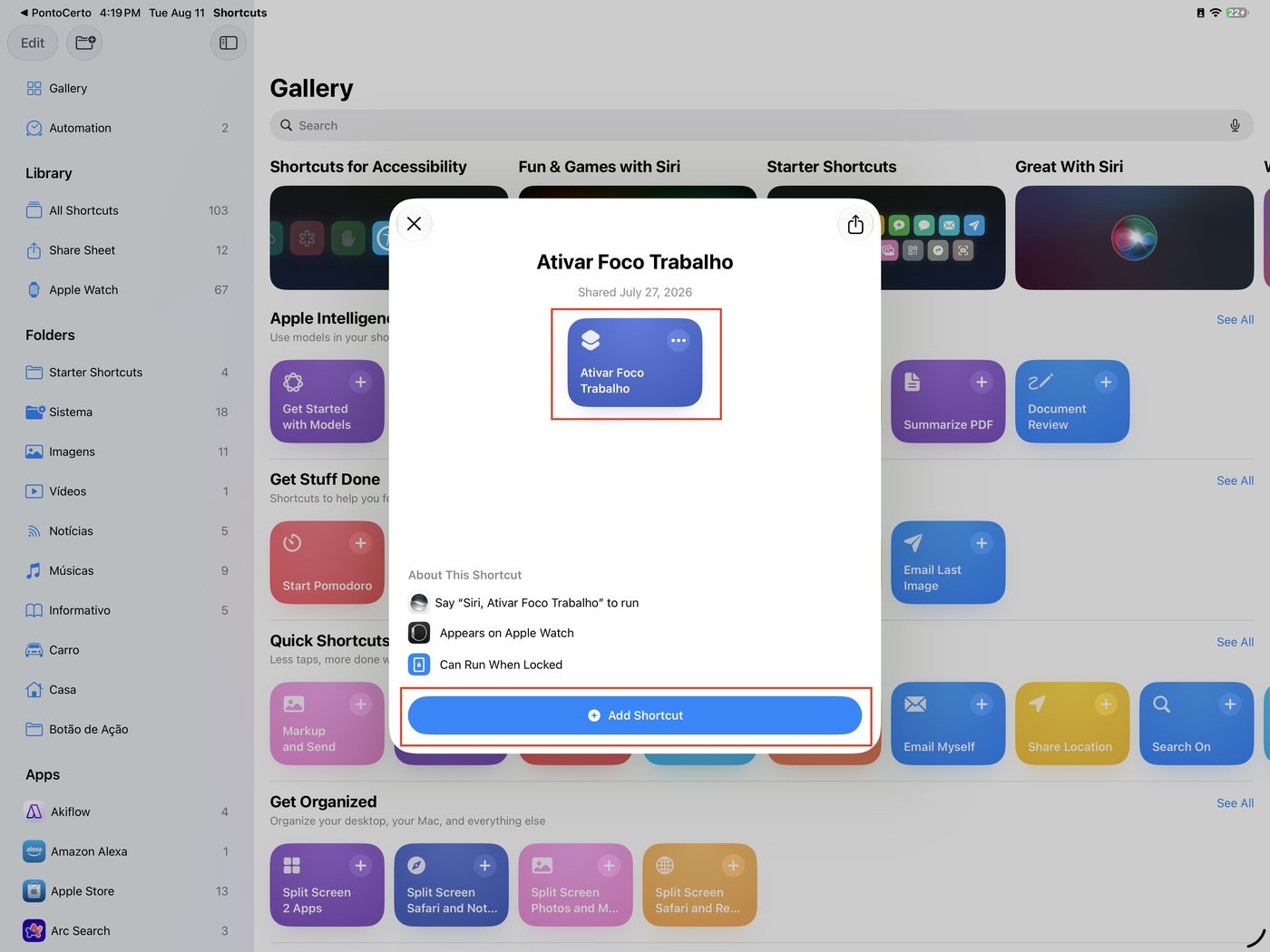
Task: Close the Ativar Foco Trabalho dialog
Action: pyautogui.click(x=414, y=224)
